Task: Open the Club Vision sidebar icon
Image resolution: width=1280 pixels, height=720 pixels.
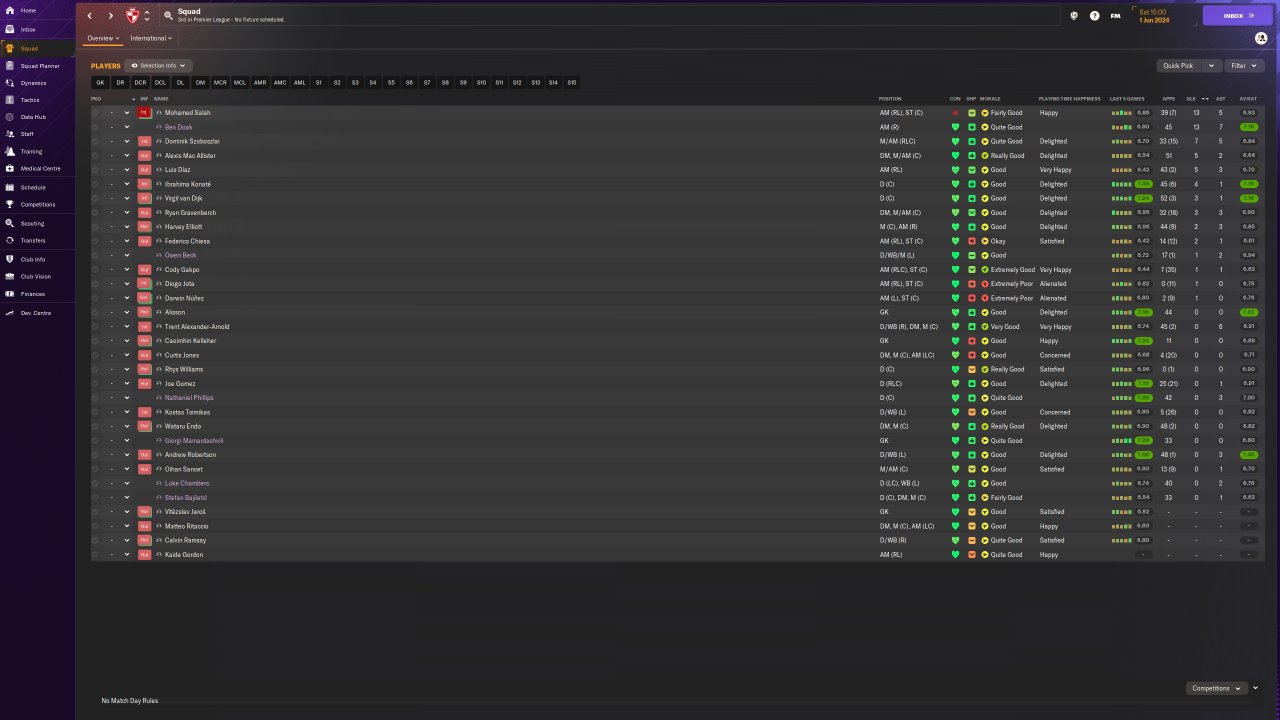Action: pos(9,276)
